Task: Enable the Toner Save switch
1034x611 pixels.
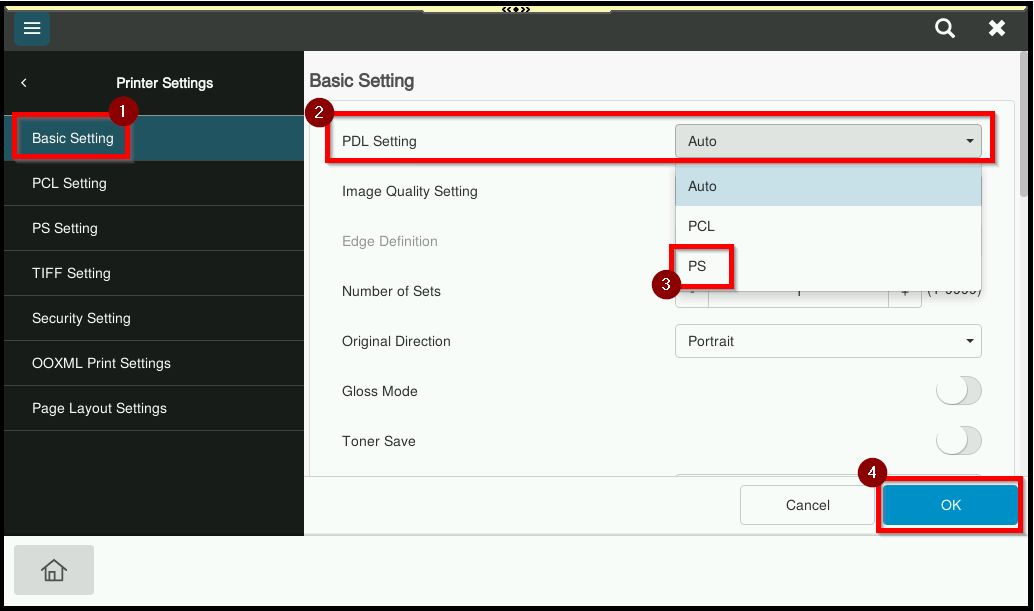Action: click(x=958, y=441)
